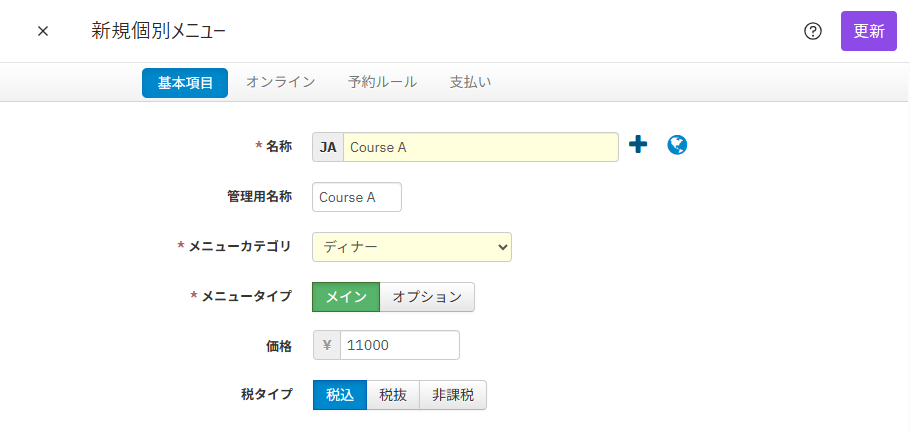
Task: Click the 新規個別メニュー title text
Action: pos(158,32)
